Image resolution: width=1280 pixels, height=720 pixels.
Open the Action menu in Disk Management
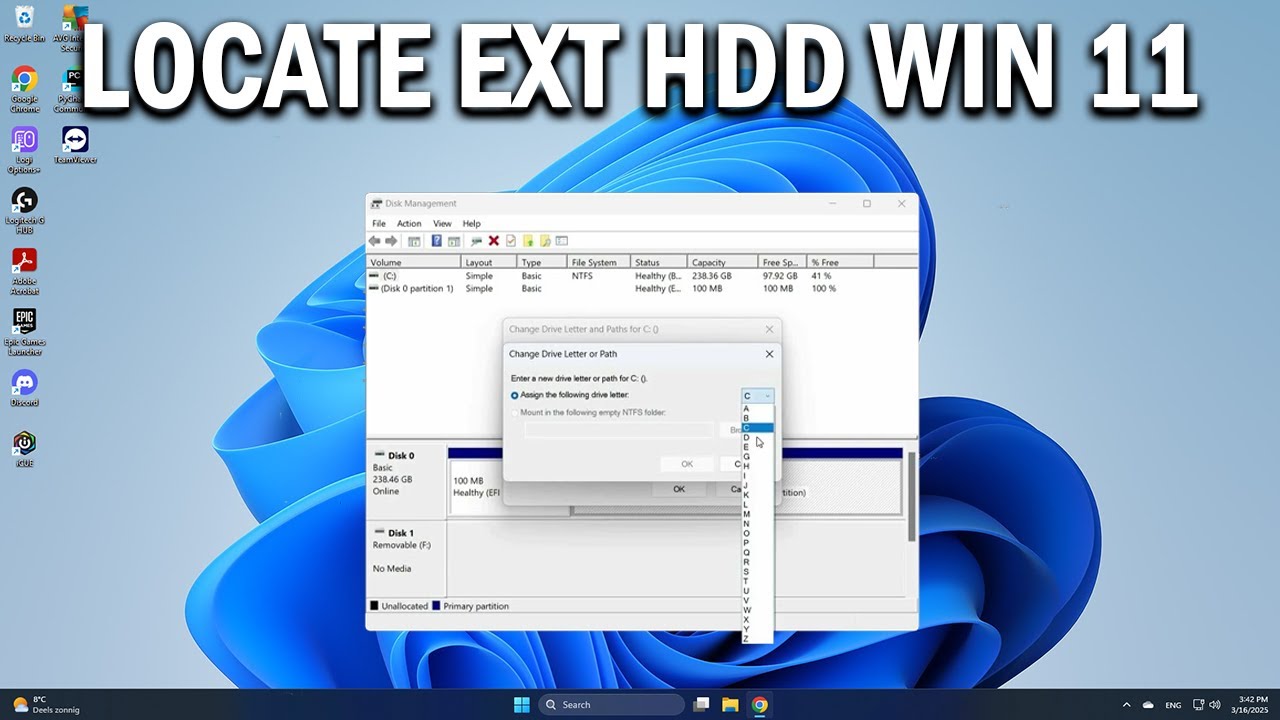(409, 224)
